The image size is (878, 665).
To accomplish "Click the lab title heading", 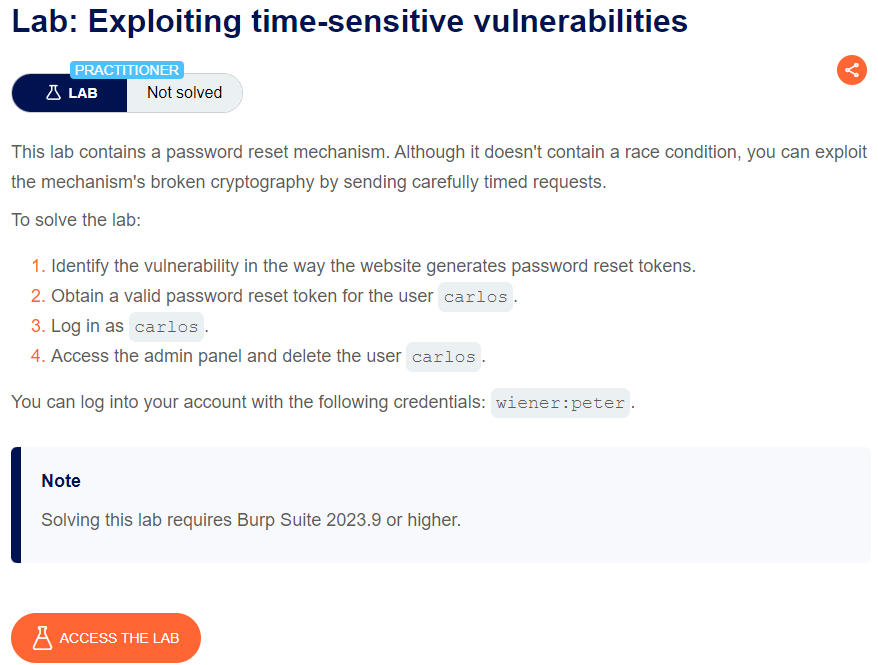I will [x=350, y=21].
